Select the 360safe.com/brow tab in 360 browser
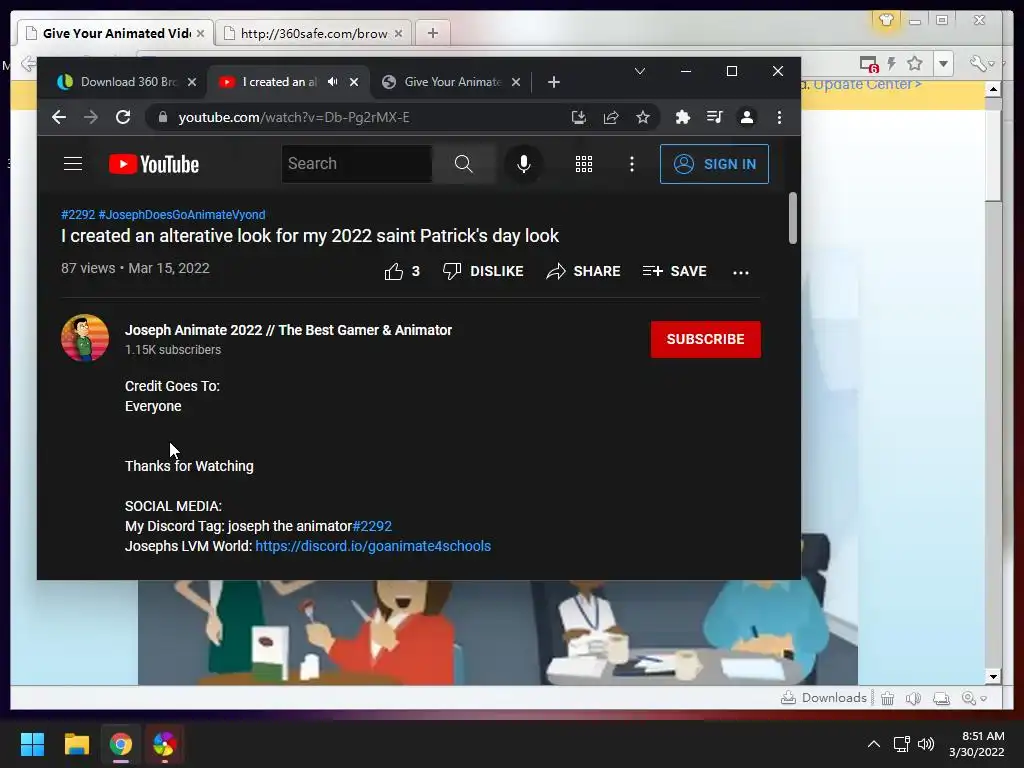 point(313,33)
